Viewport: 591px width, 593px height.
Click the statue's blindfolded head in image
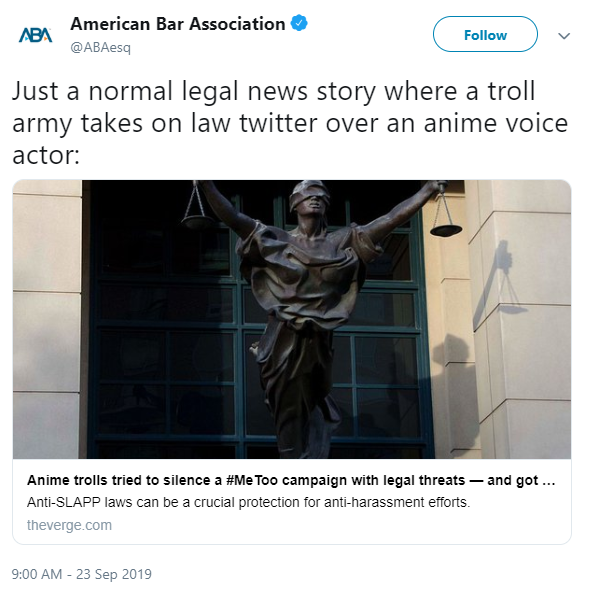pos(309,198)
